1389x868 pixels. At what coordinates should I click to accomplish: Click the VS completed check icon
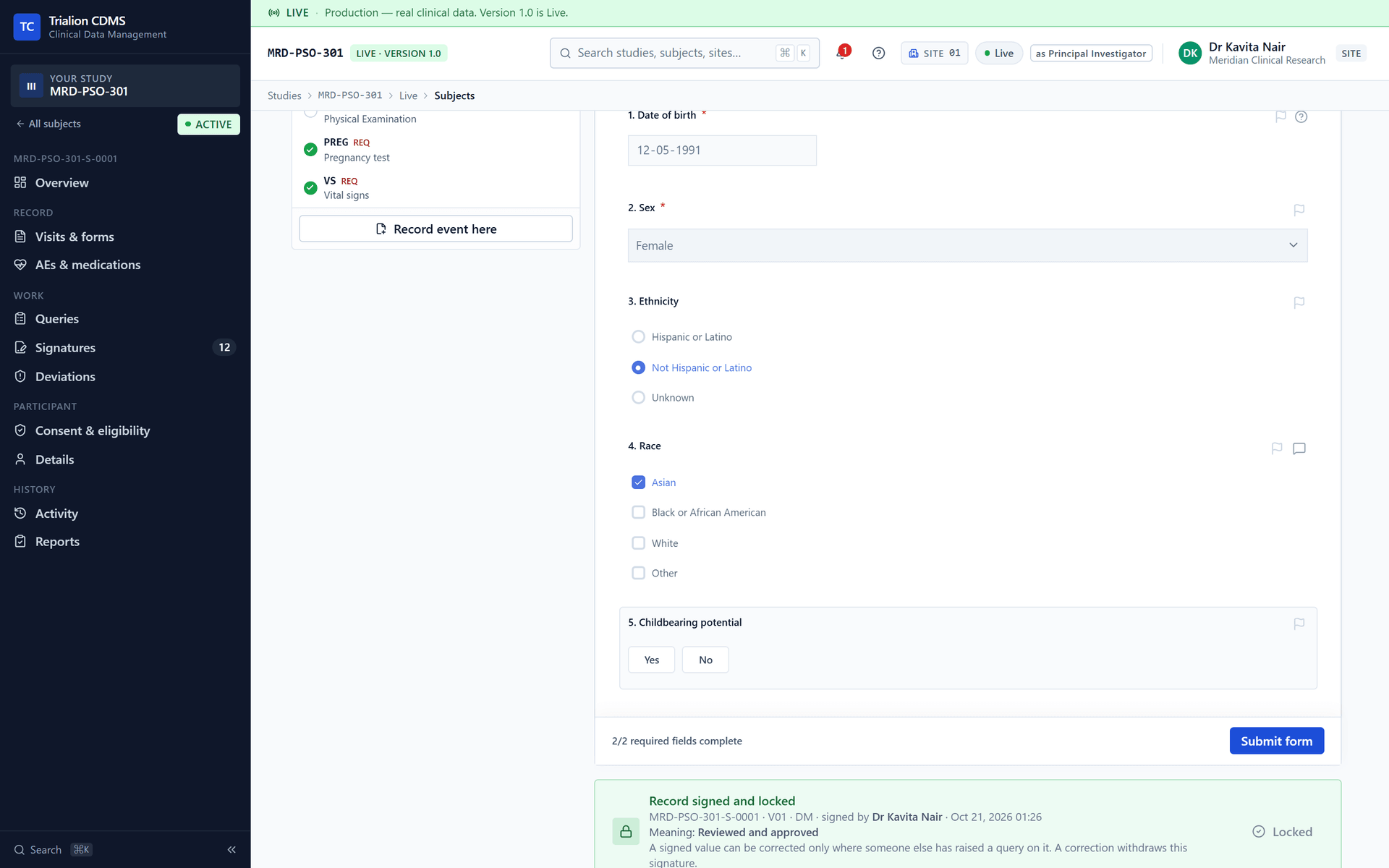(x=310, y=188)
